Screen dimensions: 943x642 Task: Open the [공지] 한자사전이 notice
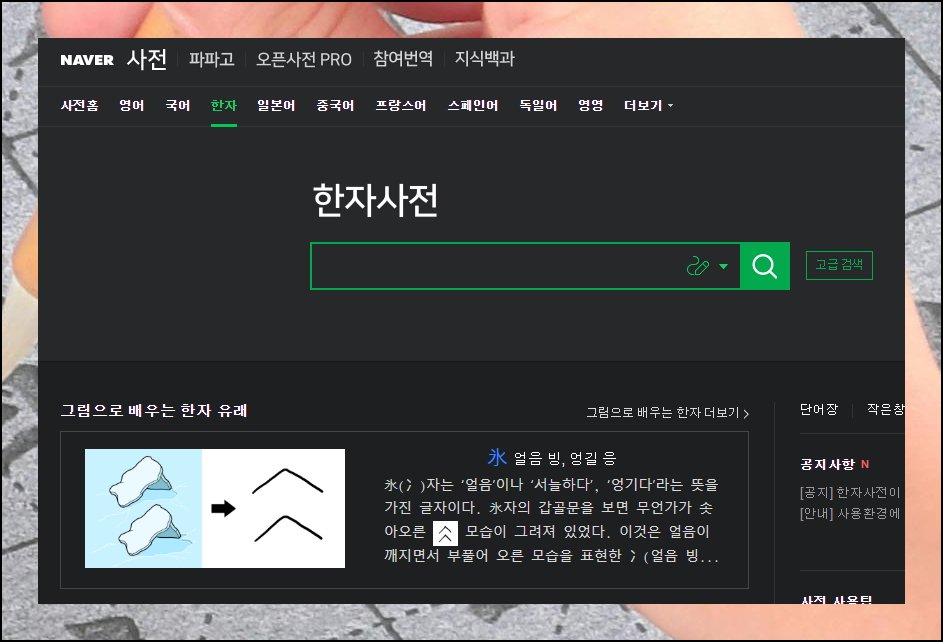pos(850,492)
